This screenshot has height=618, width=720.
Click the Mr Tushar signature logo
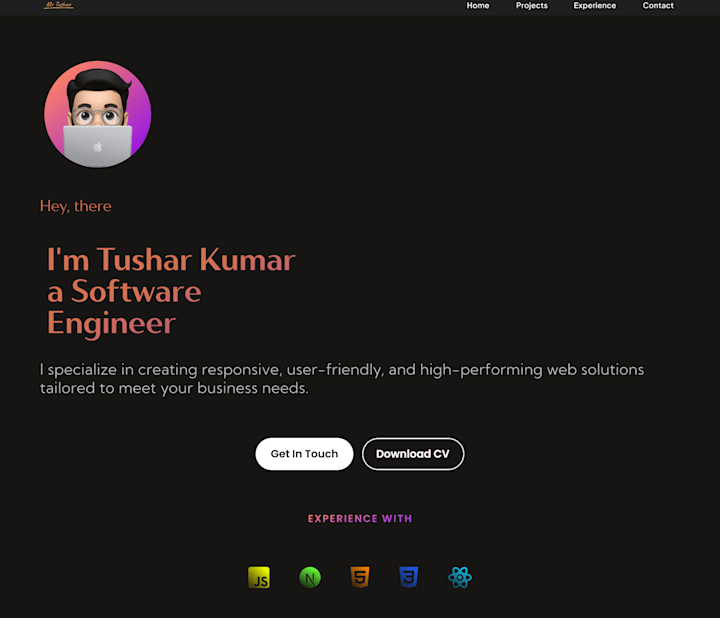(x=58, y=6)
